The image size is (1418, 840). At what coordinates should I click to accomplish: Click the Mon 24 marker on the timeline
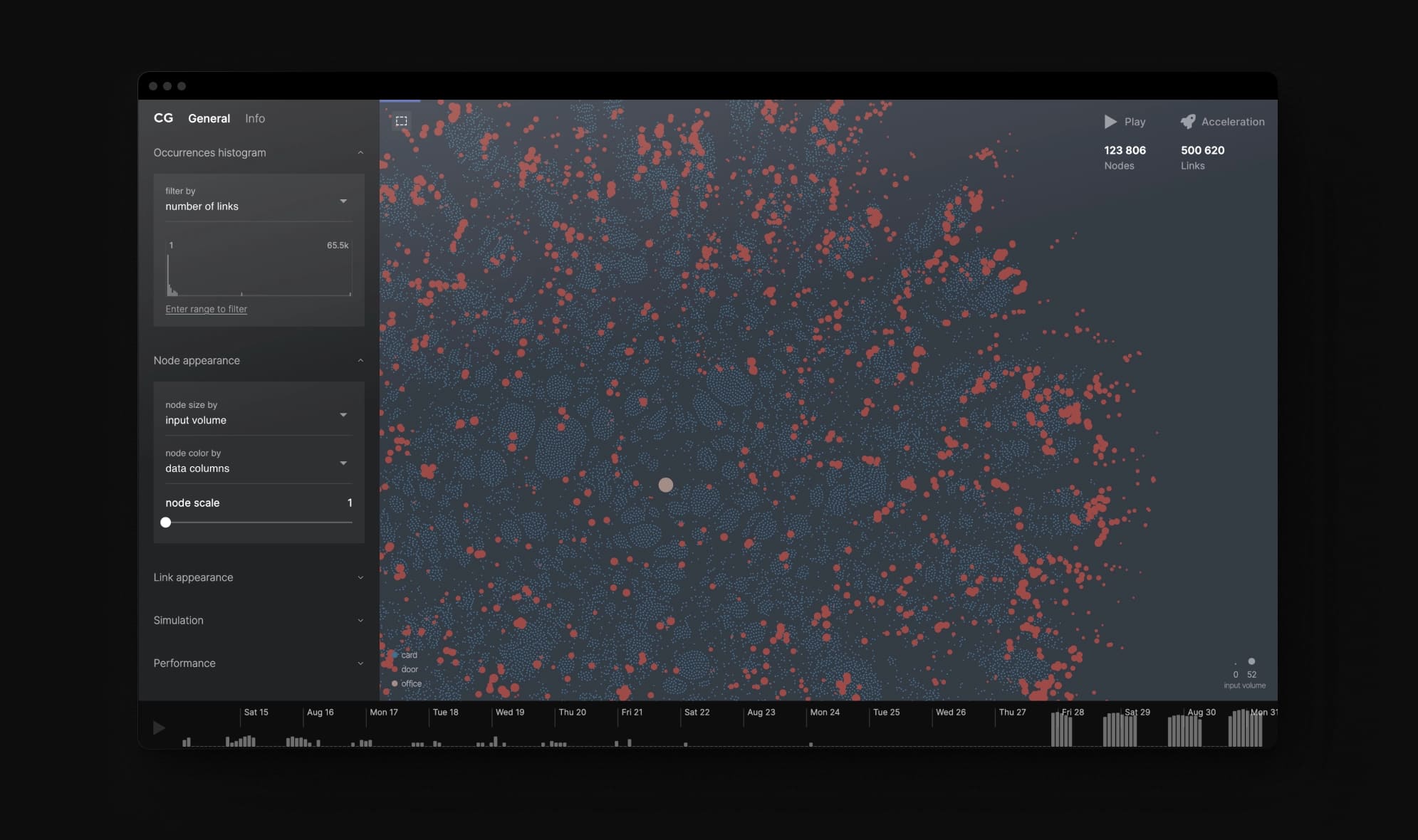click(x=825, y=712)
